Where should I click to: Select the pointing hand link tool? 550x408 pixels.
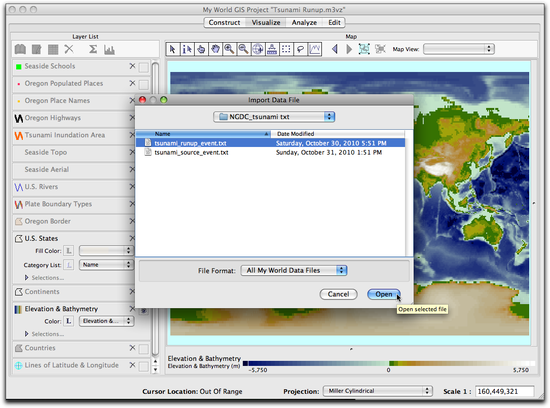(201, 49)
